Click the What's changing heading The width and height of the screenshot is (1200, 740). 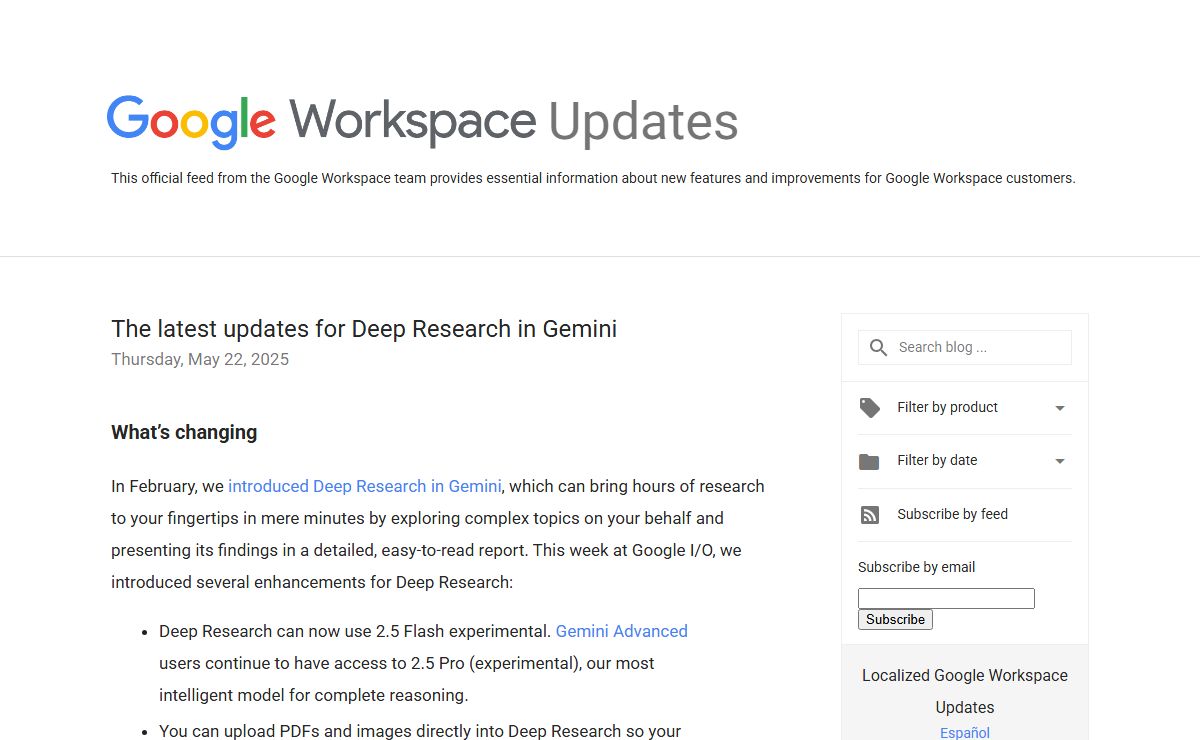[184, 432]
